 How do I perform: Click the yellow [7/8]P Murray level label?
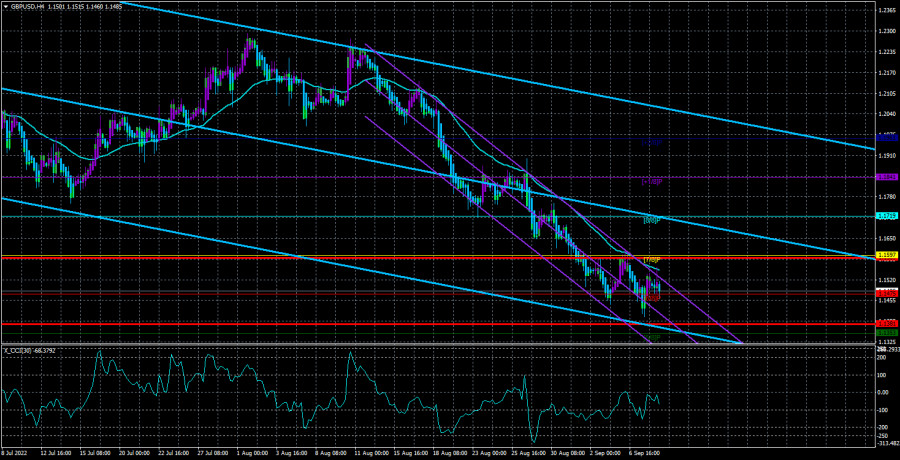(x=651, y=261)
